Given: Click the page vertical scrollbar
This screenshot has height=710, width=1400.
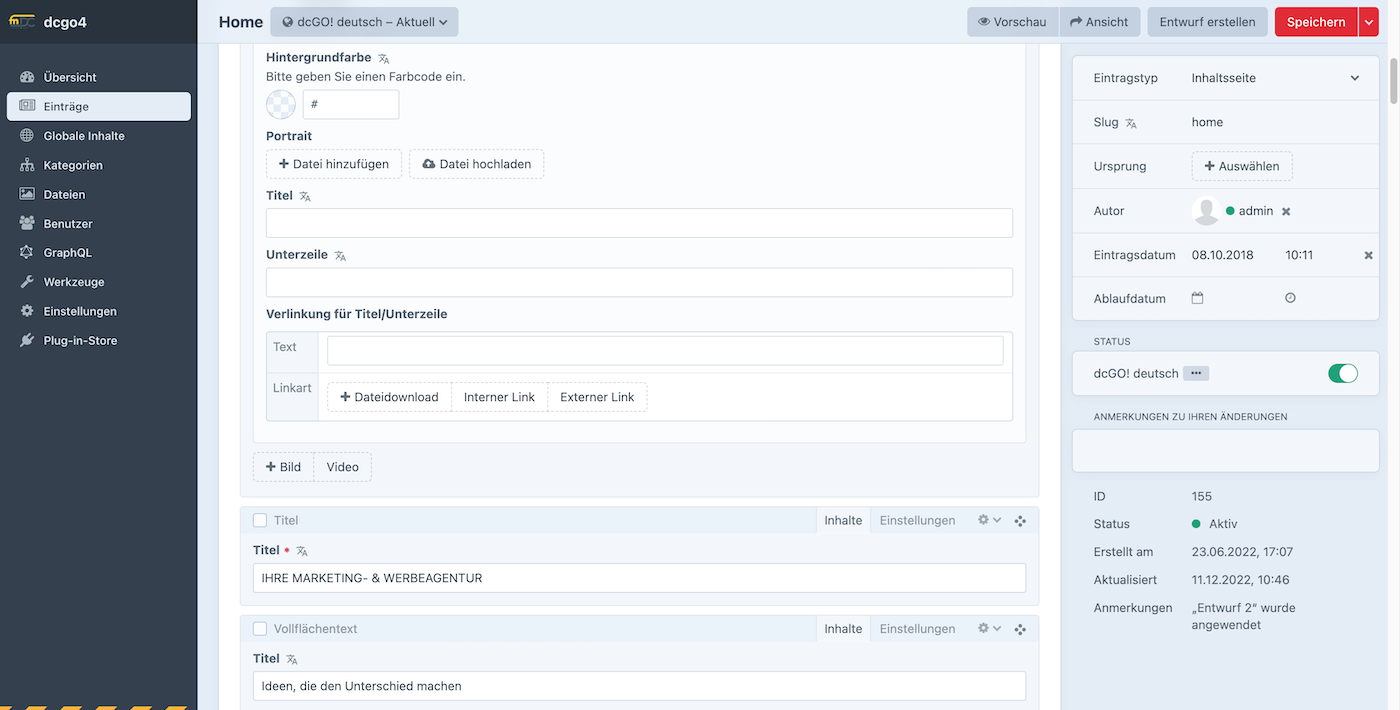Looking at the screenshot, I should pyautogui.click(x=1394, y=80).
